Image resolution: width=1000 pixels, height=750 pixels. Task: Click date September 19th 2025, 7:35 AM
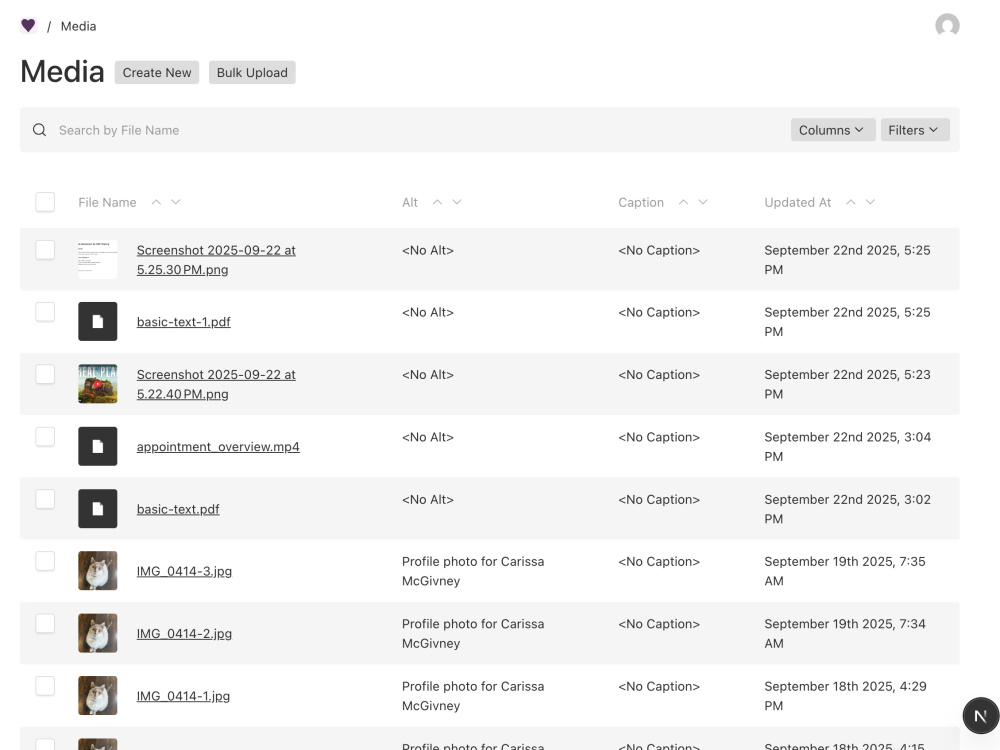[845, 571]
